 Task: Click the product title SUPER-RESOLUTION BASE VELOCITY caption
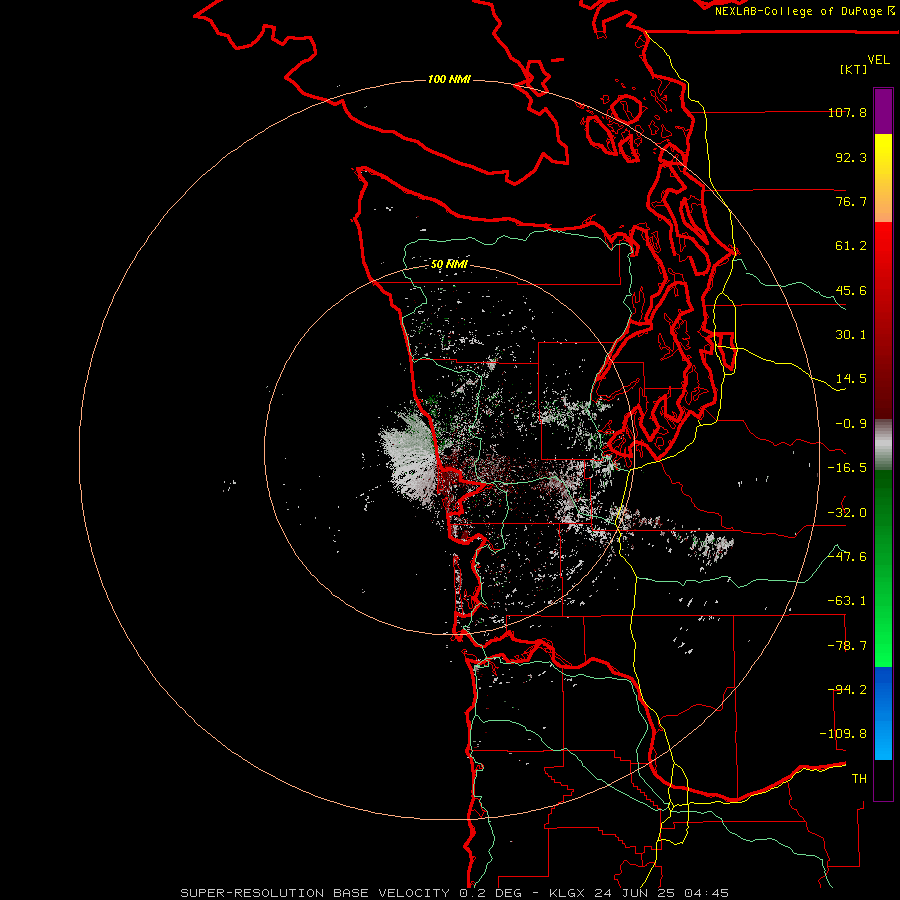coord(315,893)
